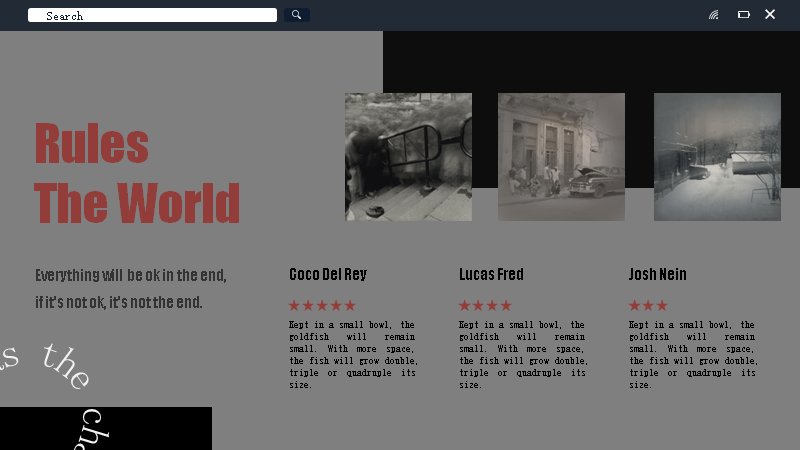The width and height of the screenshot is (800, 450).
Task: Open the street with vintage car photo
Action: 561,157
